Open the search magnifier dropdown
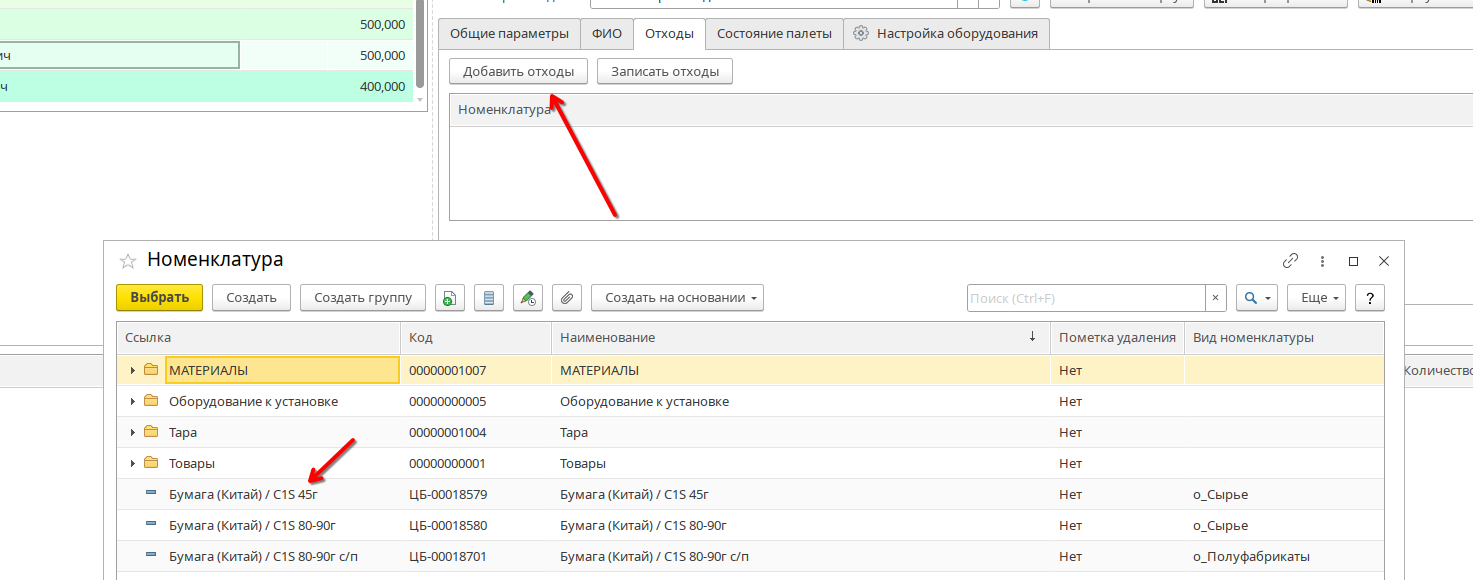 click(1256, 298)
